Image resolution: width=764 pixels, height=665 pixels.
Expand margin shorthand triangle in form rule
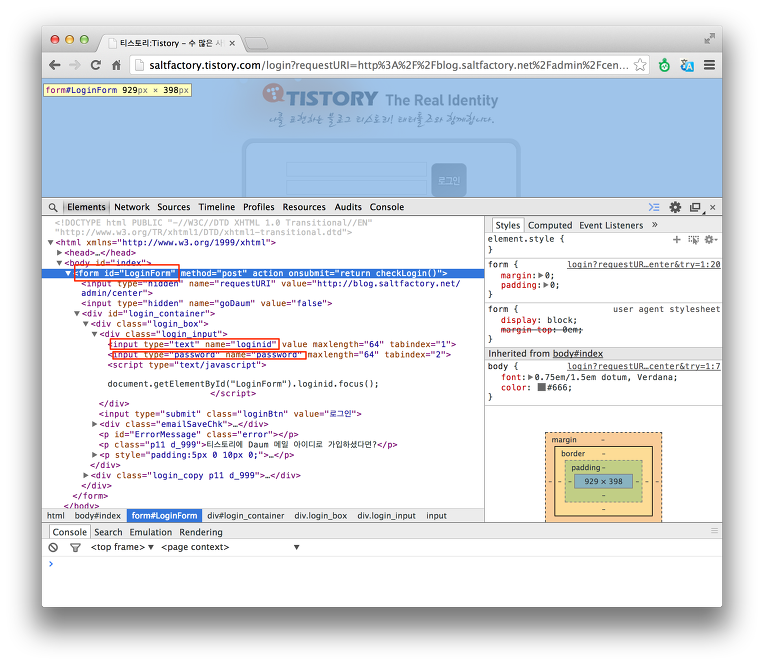click(x=541, y=276)
